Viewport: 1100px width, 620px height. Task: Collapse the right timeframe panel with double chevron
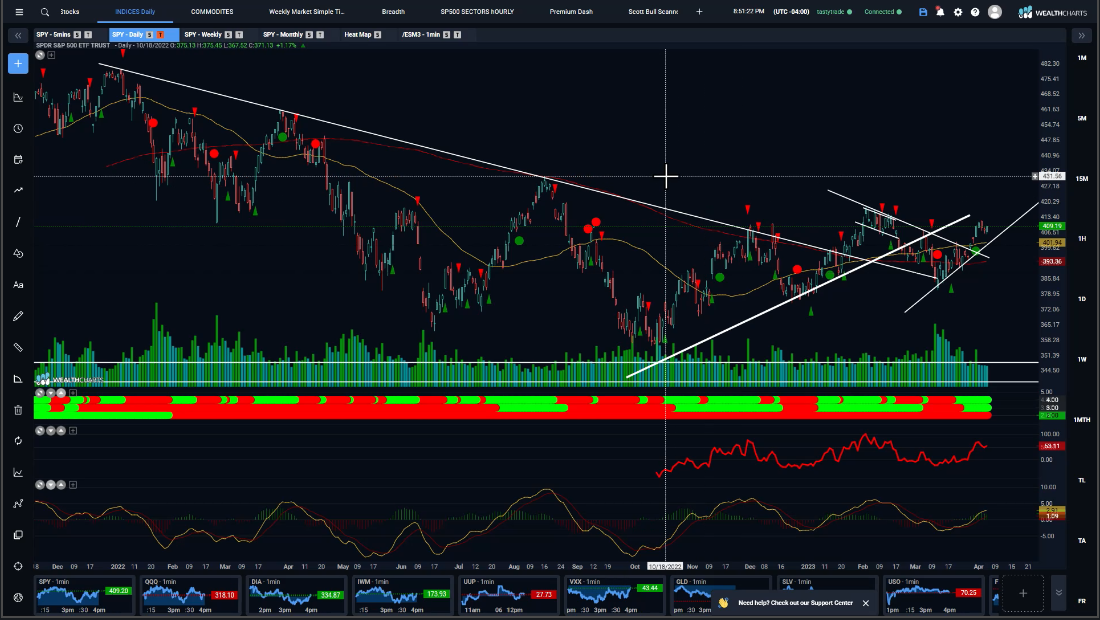click(1082, 35)
